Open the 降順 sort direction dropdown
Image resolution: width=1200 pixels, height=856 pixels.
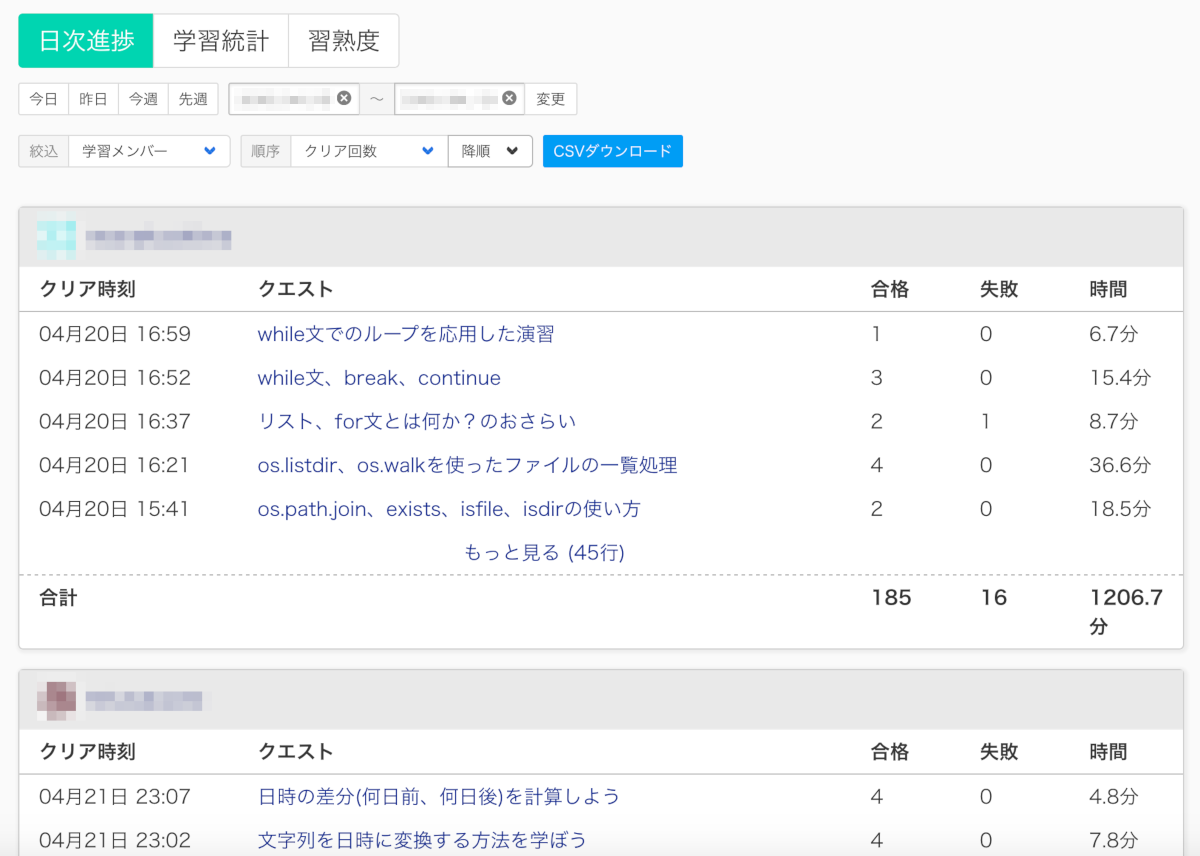[490, 151]
